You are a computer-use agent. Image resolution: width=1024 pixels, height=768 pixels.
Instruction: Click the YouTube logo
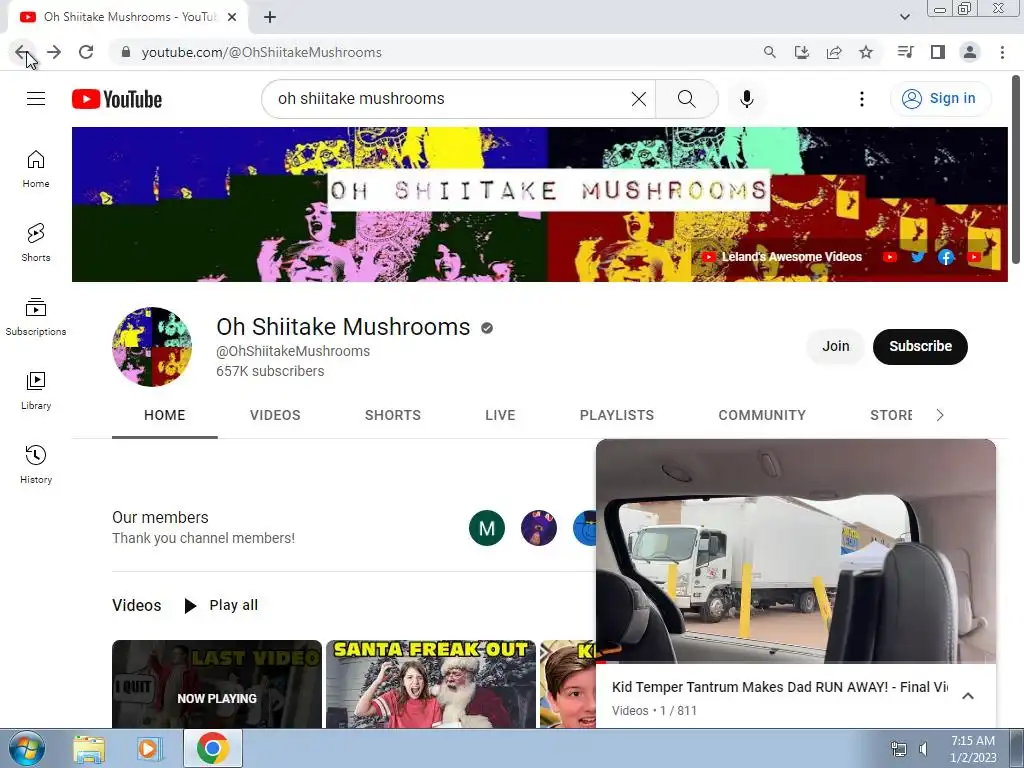(117, 99)
